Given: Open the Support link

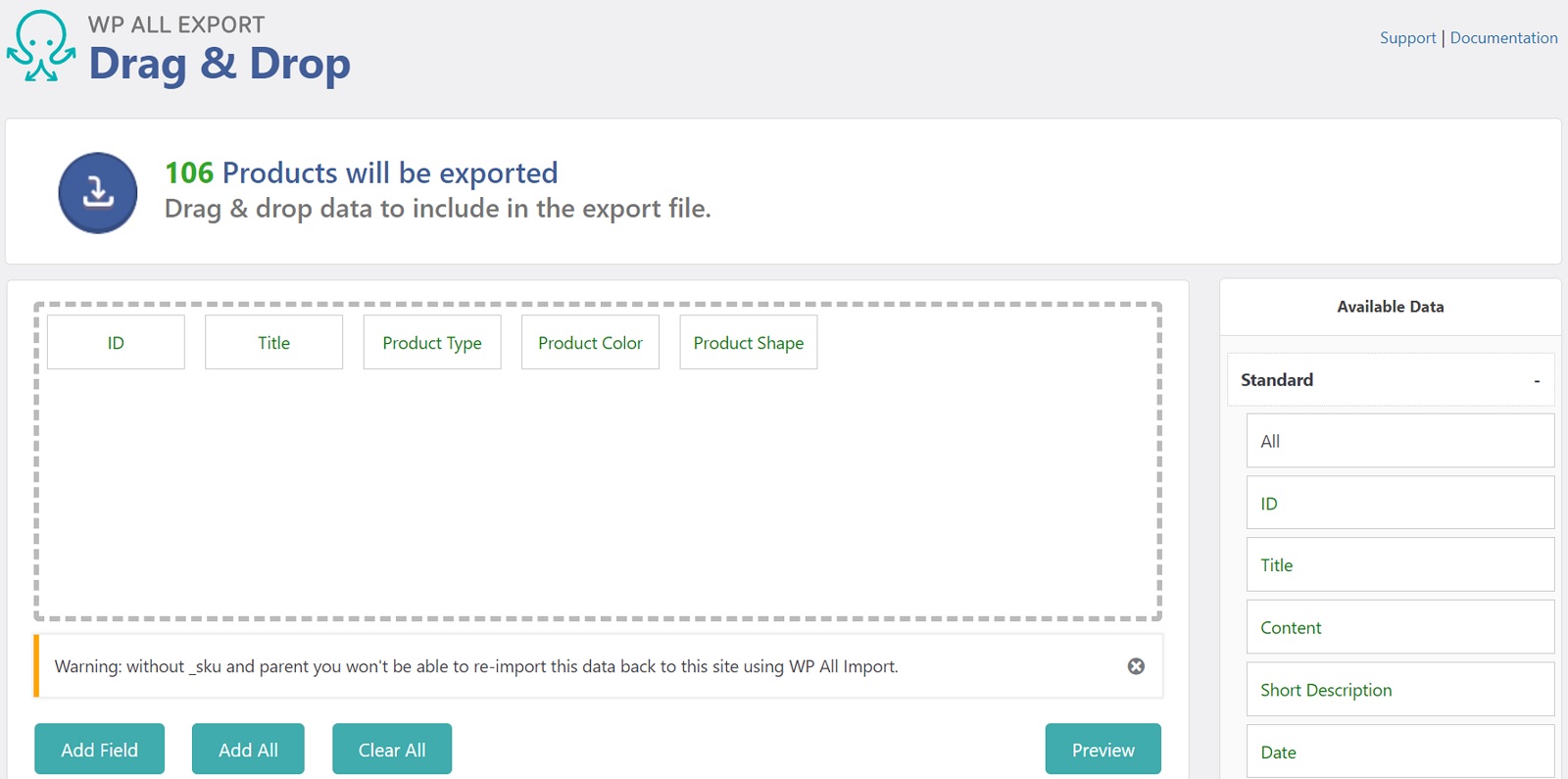Looking at the screenshot, I should (1407, 38).
